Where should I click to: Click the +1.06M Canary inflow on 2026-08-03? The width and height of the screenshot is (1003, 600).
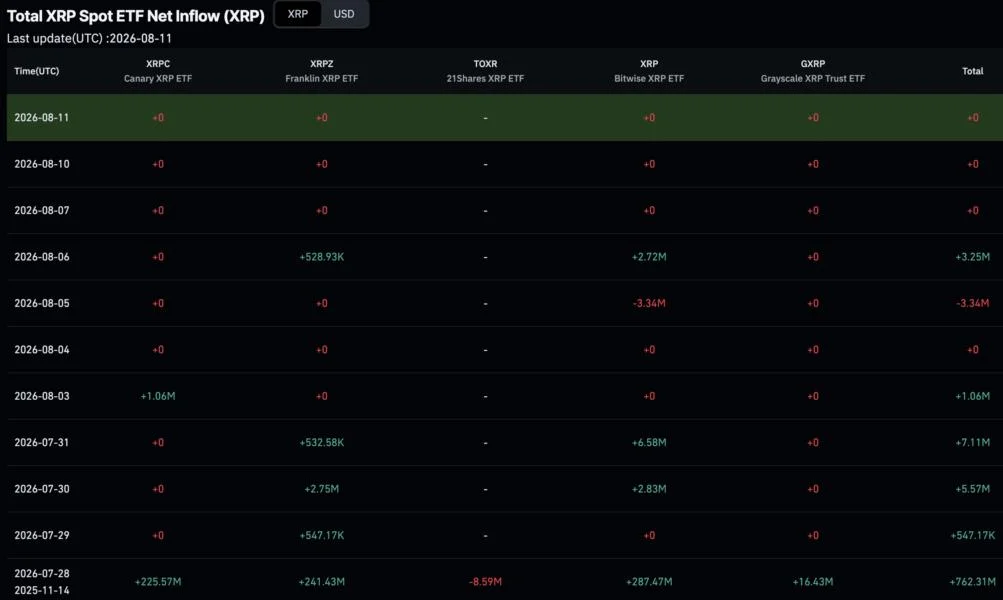click(x=158, y=396)
